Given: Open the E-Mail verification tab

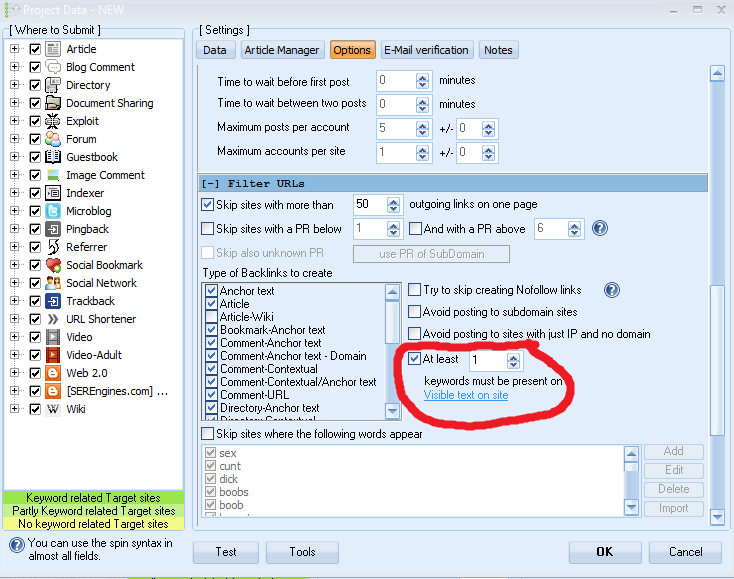Looking at the screenshot, I should [426, 50].
